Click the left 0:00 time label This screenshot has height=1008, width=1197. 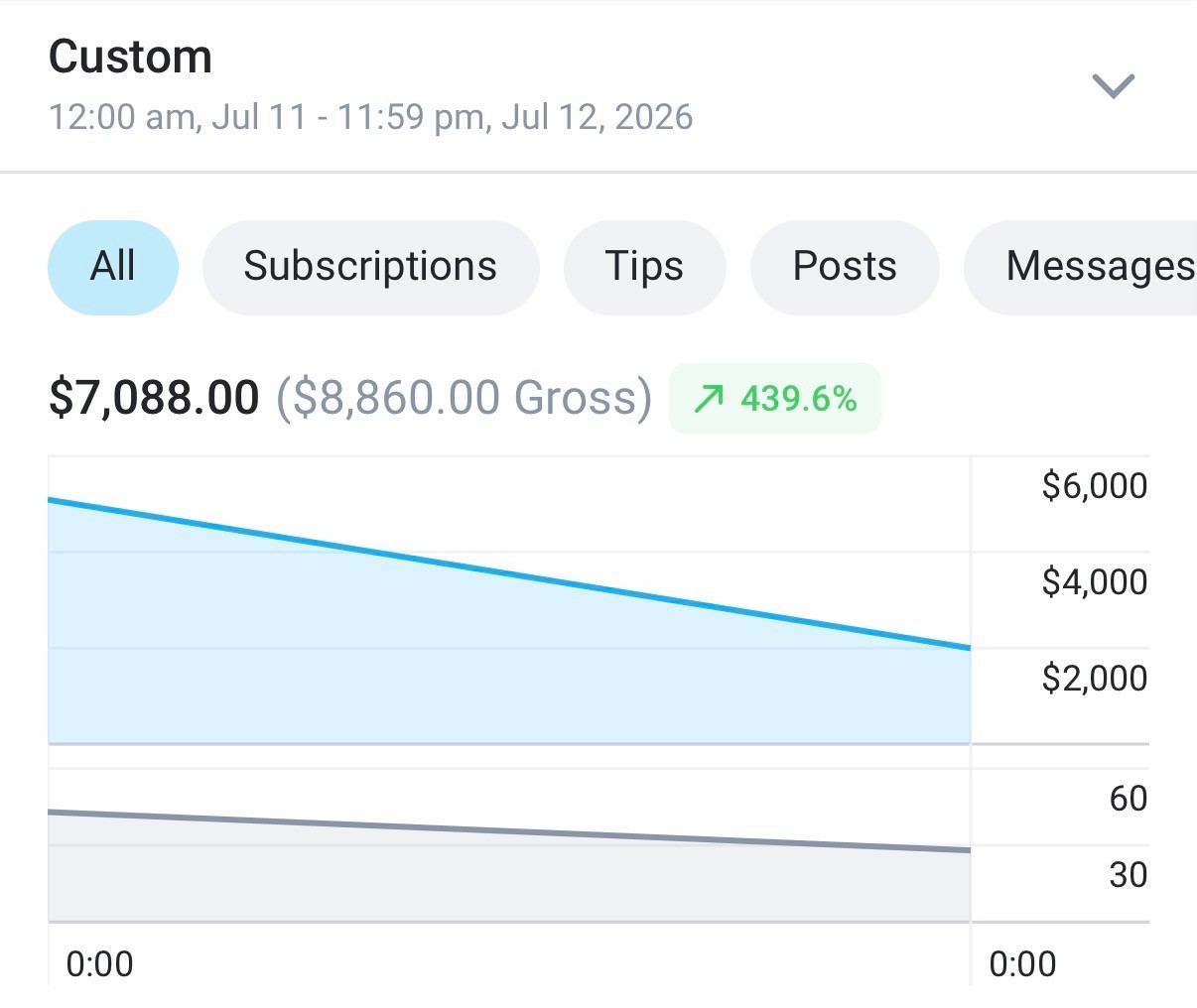99,964
